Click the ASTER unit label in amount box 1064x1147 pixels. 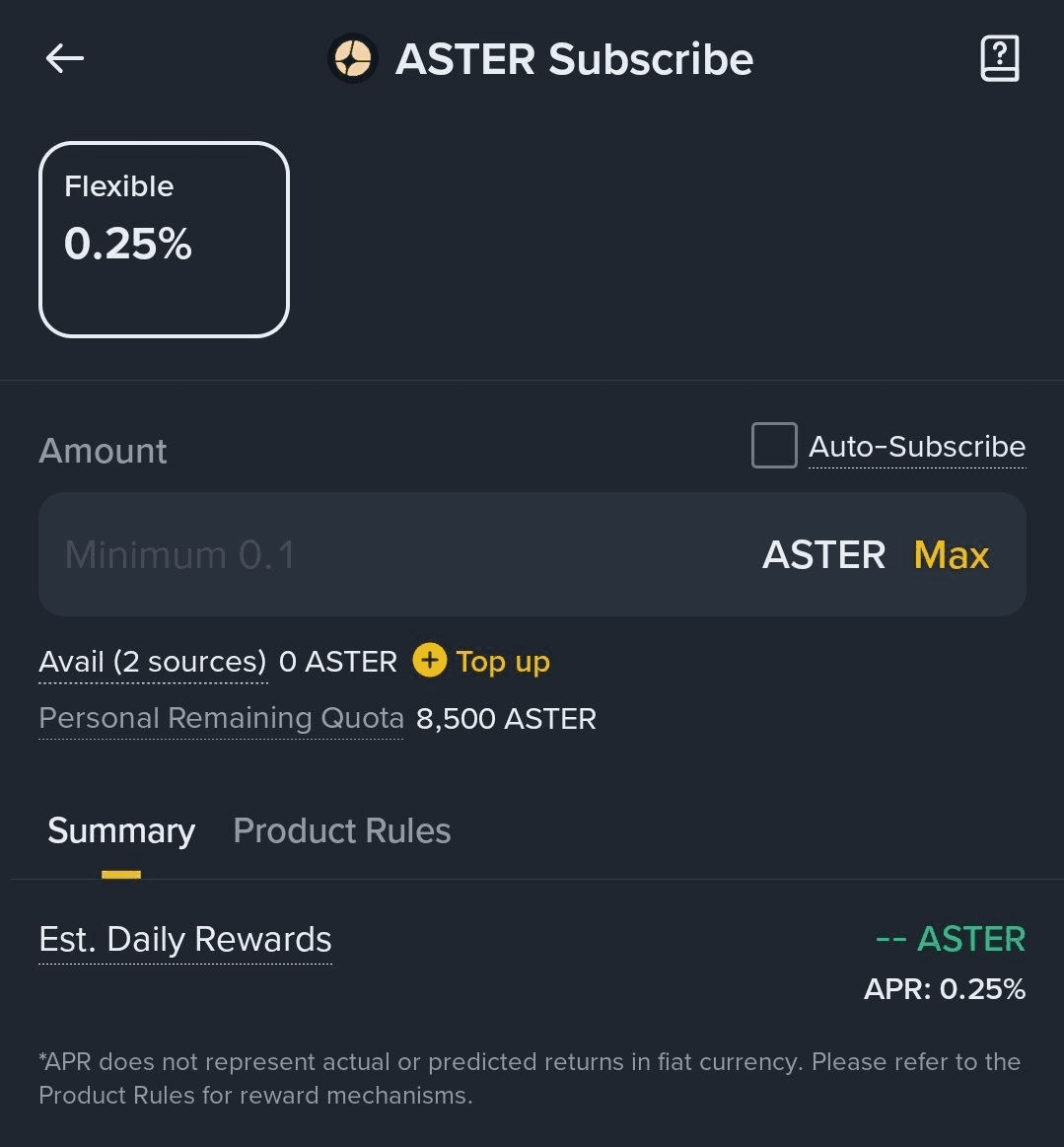[x=823, y=555]
